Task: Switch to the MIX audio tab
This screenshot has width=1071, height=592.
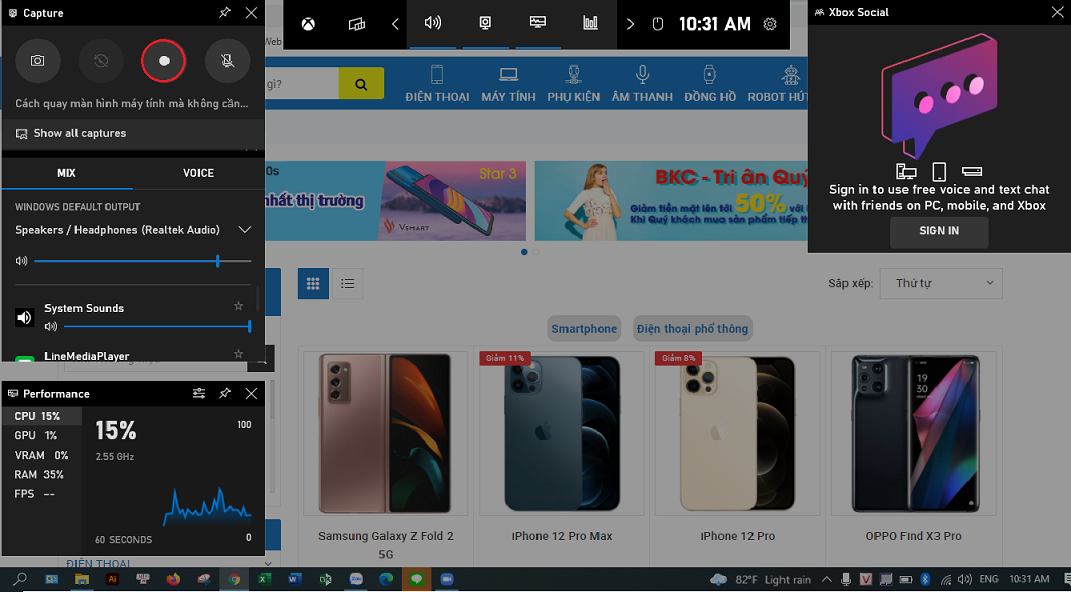Action: click(66, 173)
